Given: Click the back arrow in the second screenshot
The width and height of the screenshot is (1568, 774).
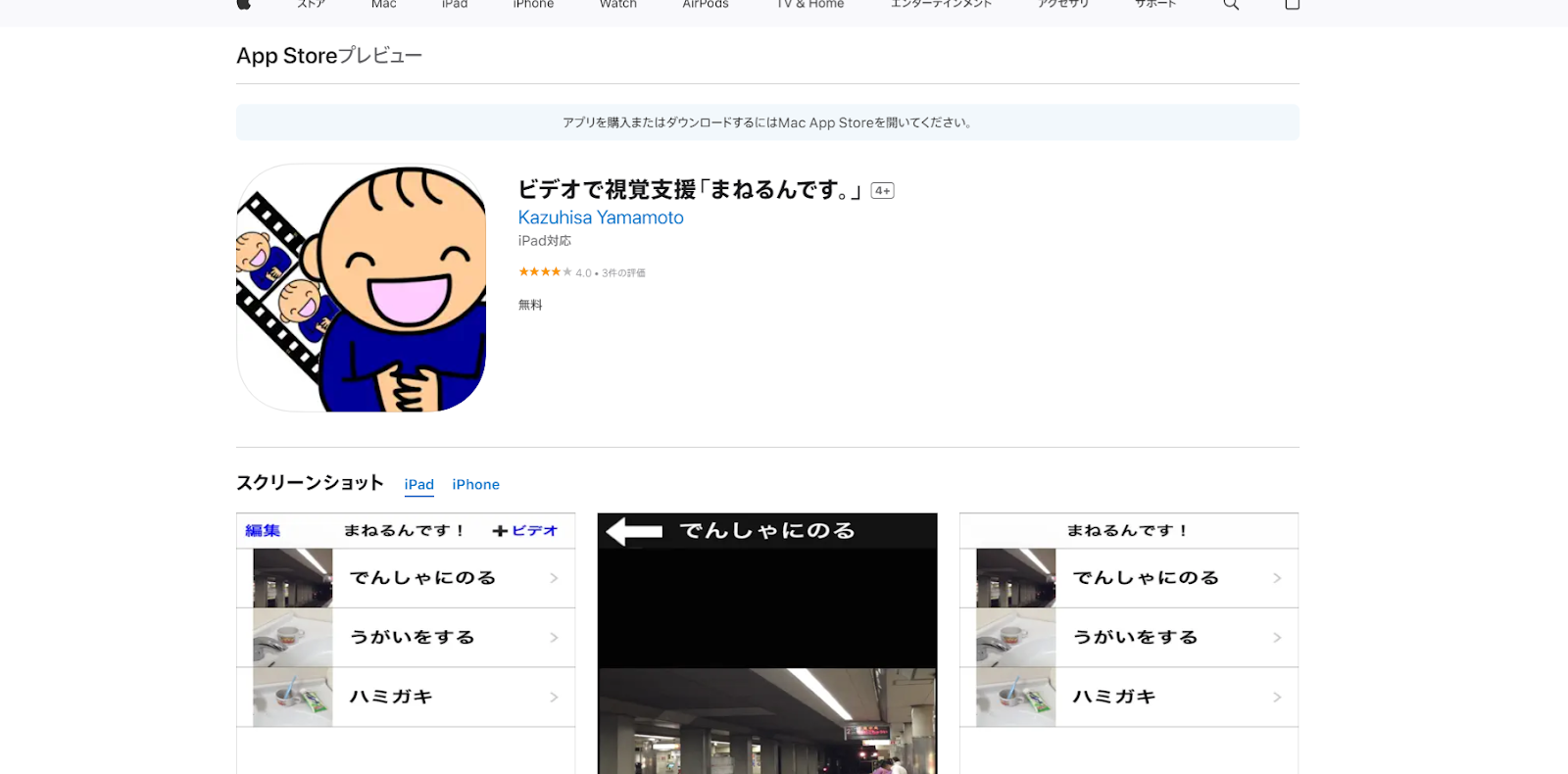Looking at the screenshot, I should [x=634, y=531].
